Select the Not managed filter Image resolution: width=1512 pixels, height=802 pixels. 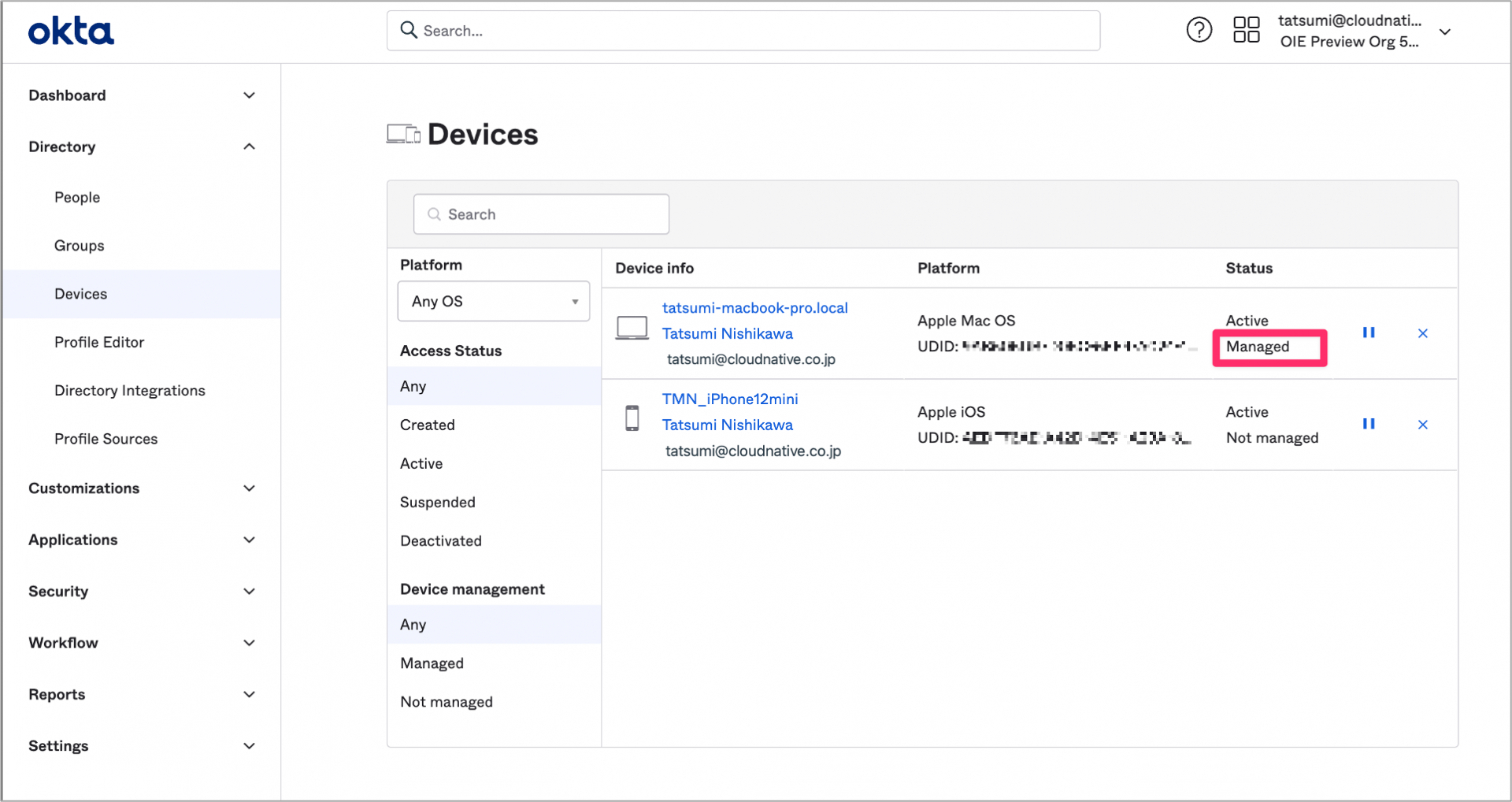pyautogui.click(x=447, y=701)
